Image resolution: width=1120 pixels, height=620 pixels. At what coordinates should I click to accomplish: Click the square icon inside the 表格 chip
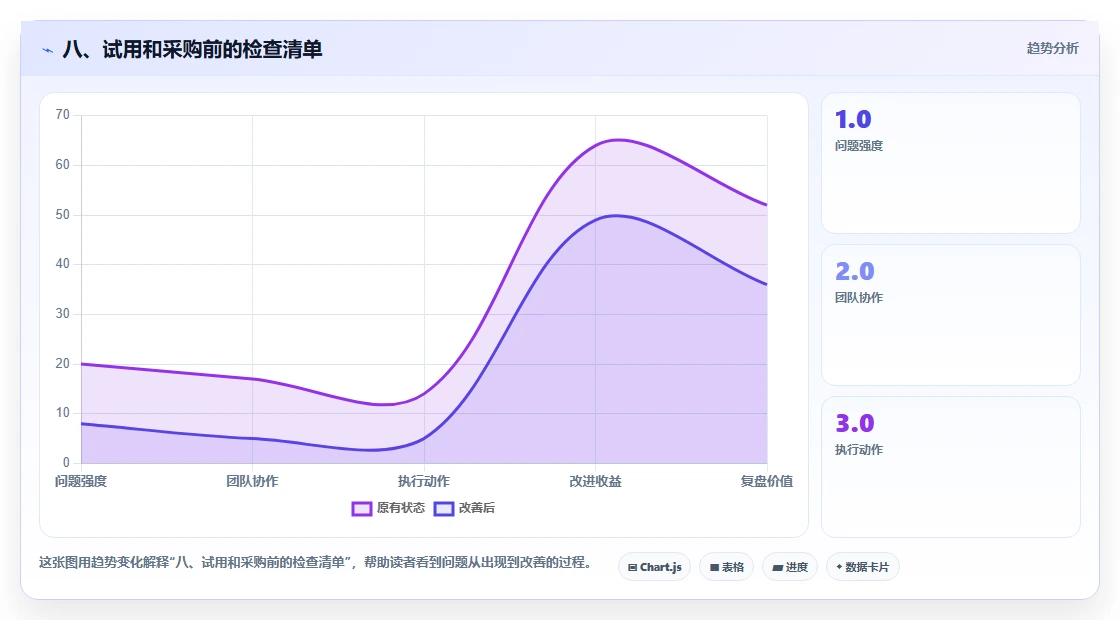(x=714, y=568)
